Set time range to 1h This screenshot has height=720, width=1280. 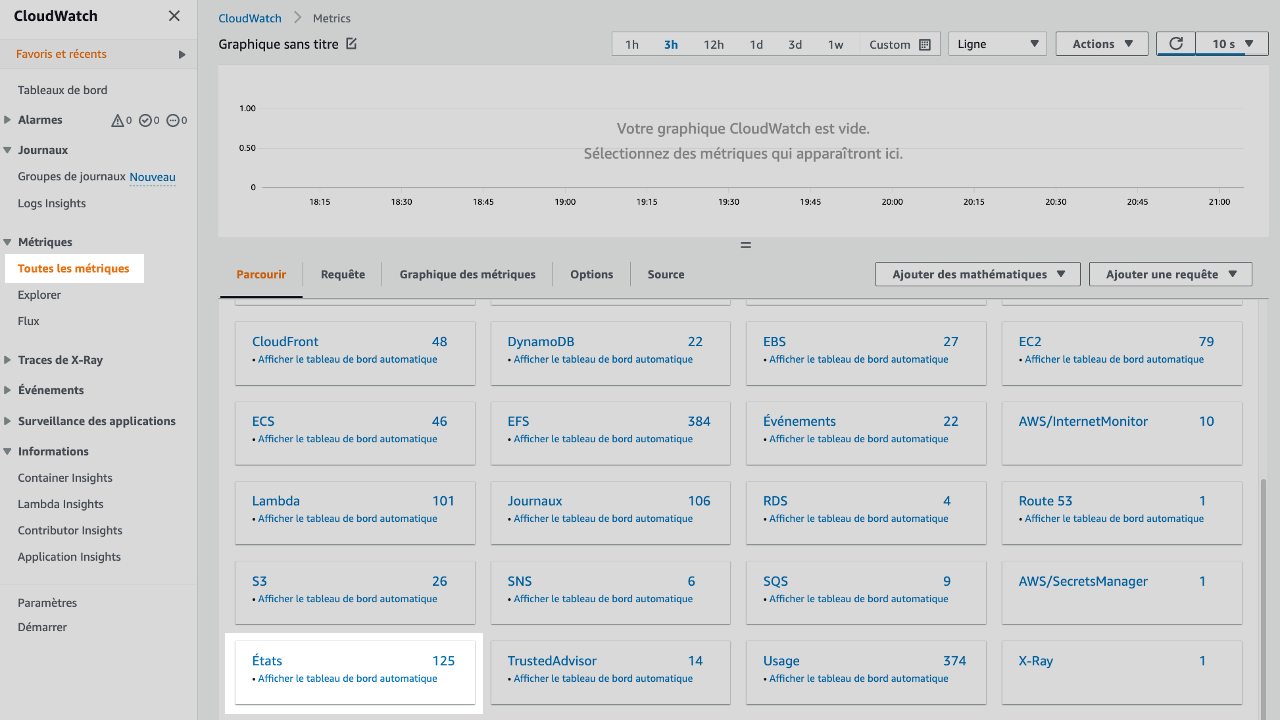click(x=632, y=44)
